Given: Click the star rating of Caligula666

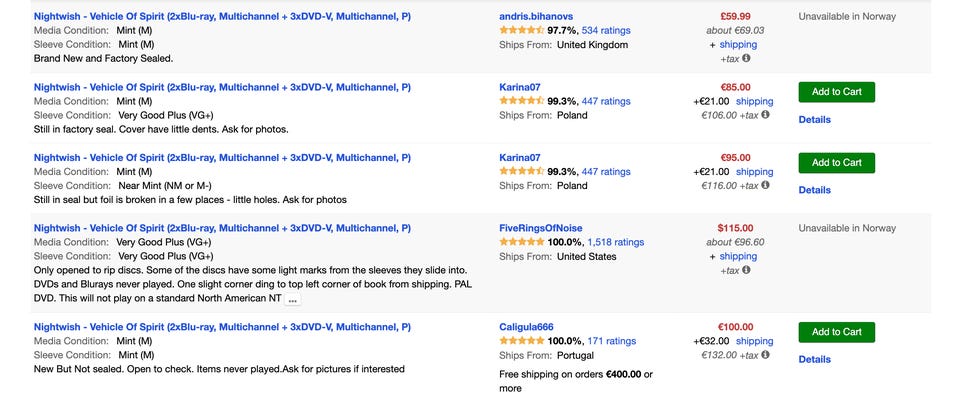Looking at the screenshot, I should pos(521,341).
